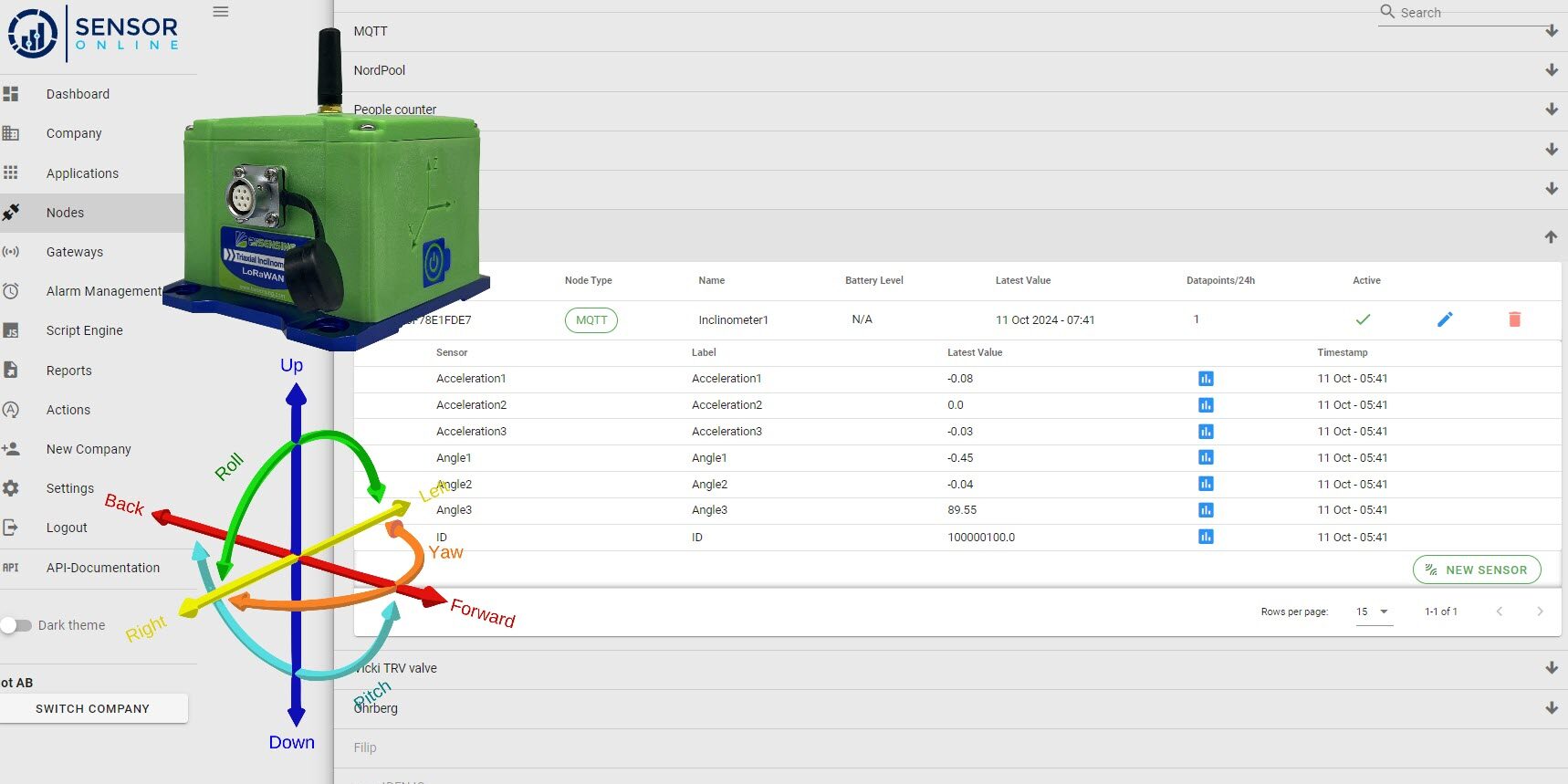Click the NEW SENSOR button

coord(1477,570)
